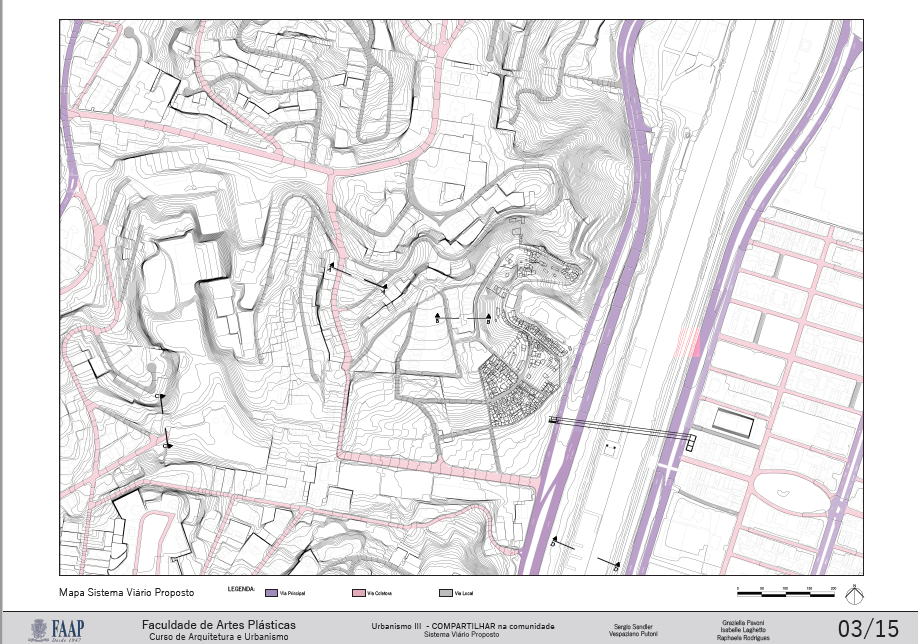The height and width of the screenshot is (644, 918).
Task: Click the section marker A arrow
Action: point(332,268)
